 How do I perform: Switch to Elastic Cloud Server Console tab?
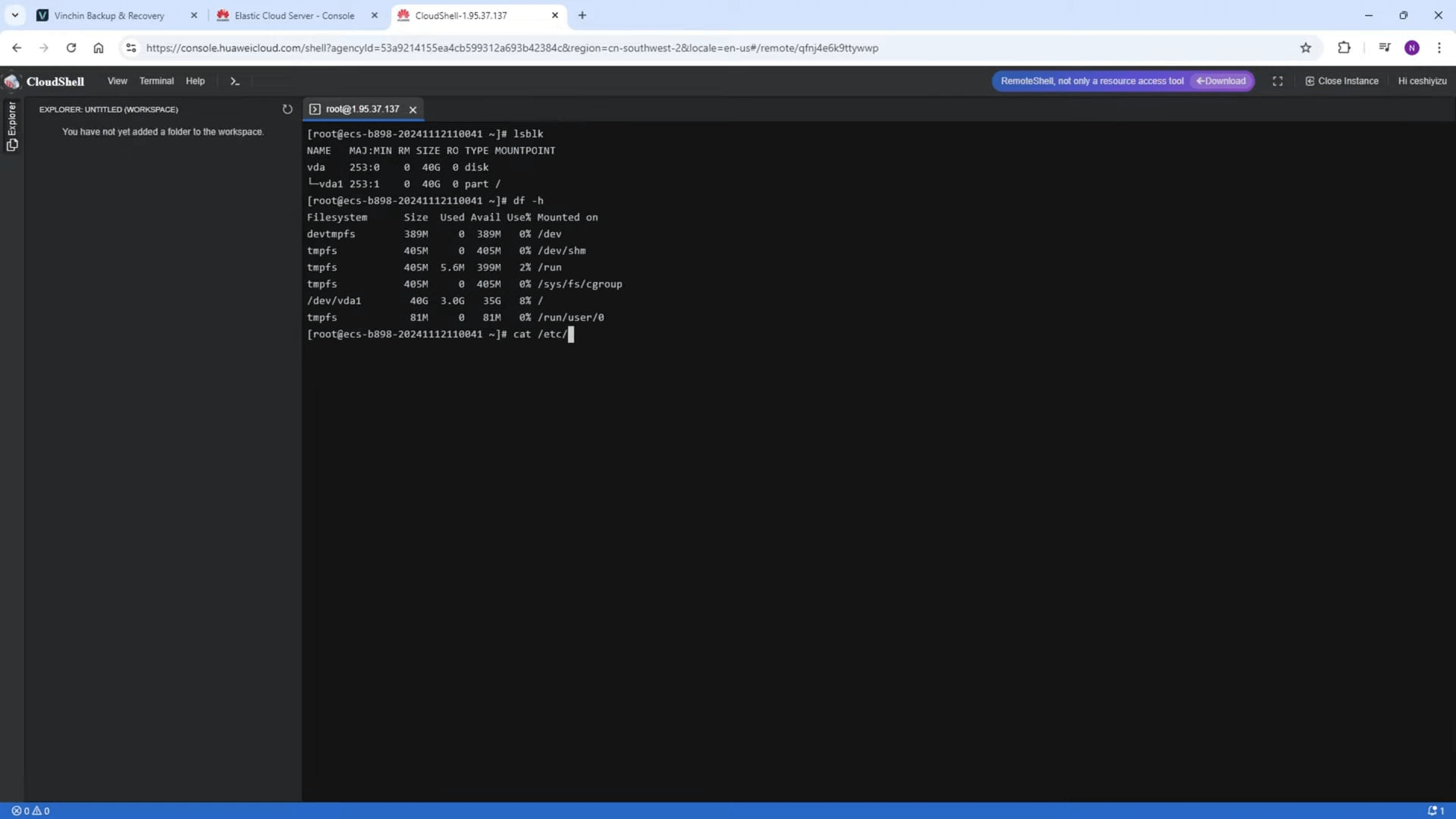[x=294, y=15]
